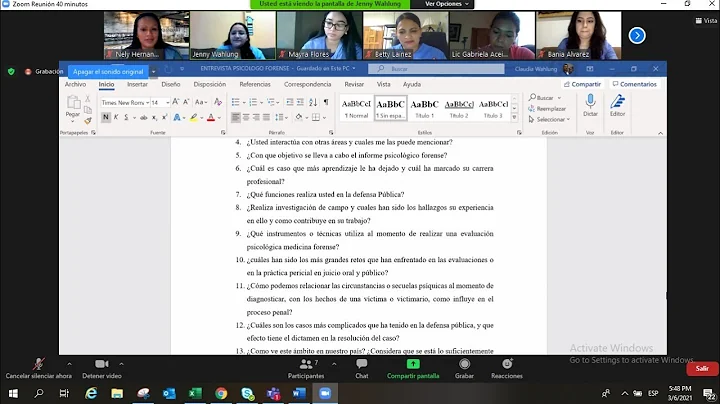Apply numbered list icon
720x404 pixels.
[x=253, y=102]
